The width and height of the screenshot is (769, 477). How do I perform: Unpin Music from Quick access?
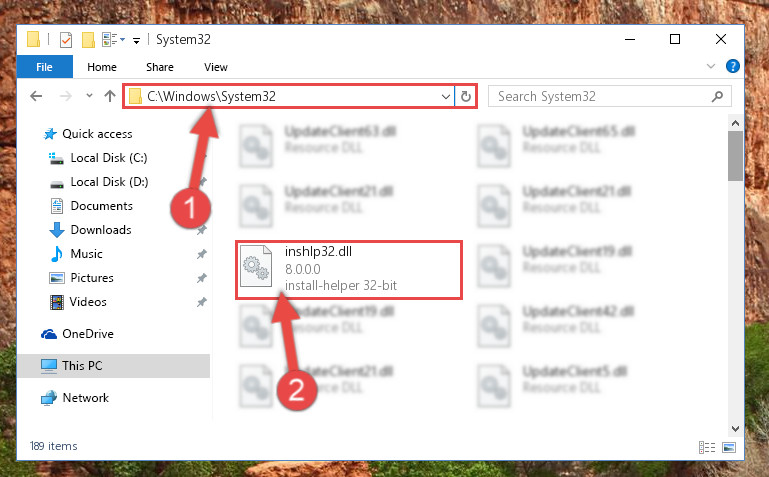pos(202,254)
